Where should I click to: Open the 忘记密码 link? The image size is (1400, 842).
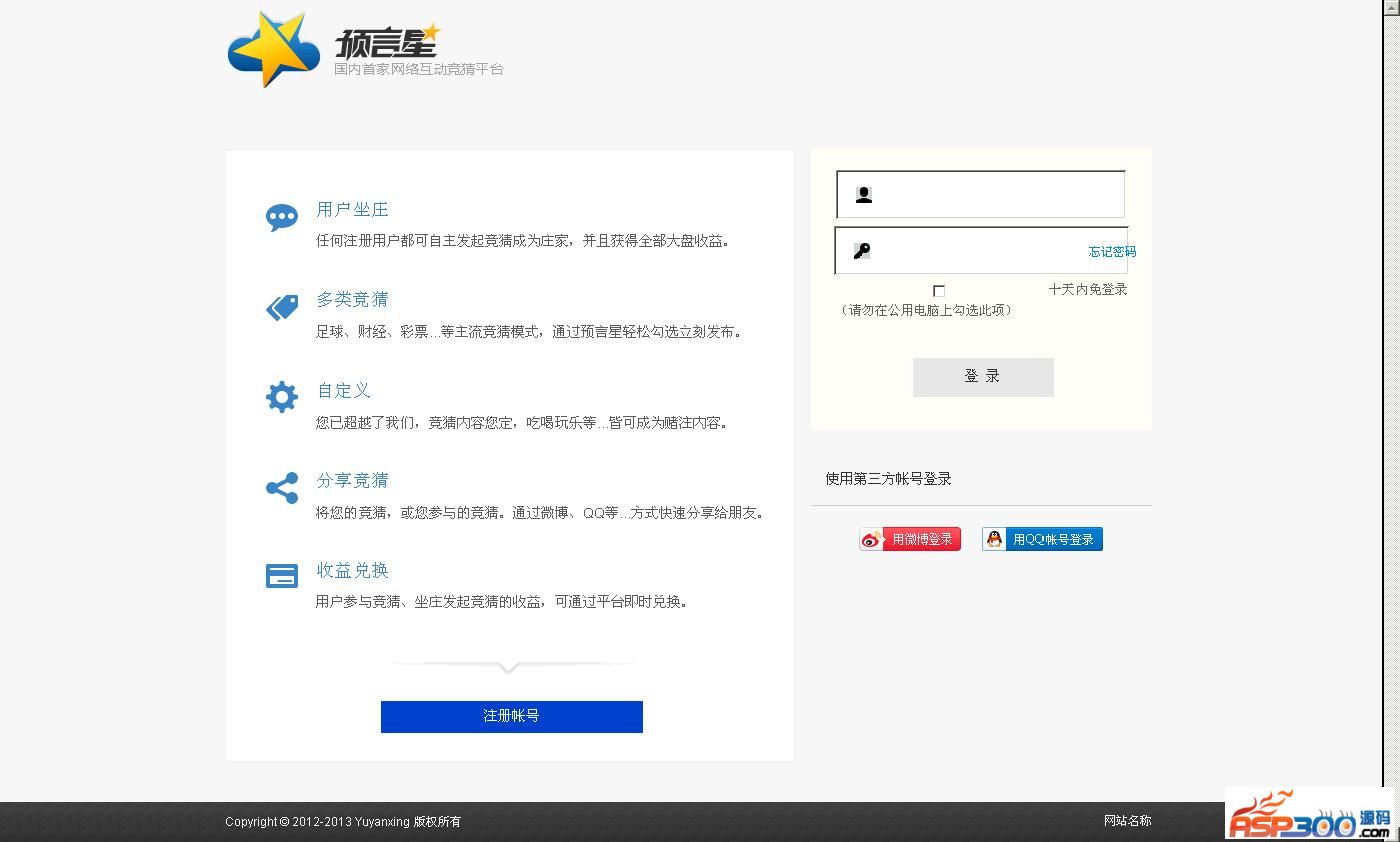click(x=1112, y=252)
